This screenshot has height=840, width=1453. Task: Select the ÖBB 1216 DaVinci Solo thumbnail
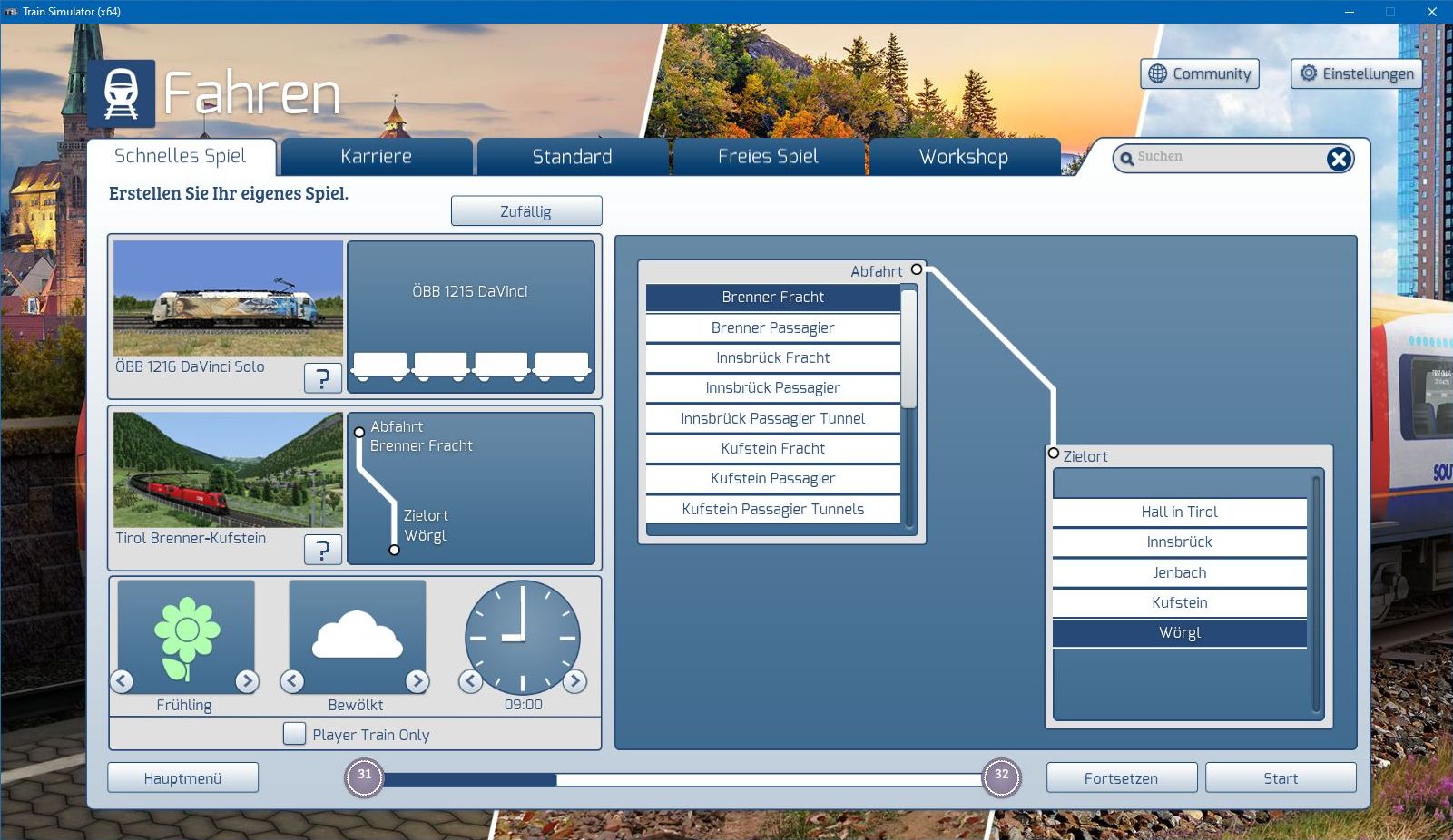229,298
